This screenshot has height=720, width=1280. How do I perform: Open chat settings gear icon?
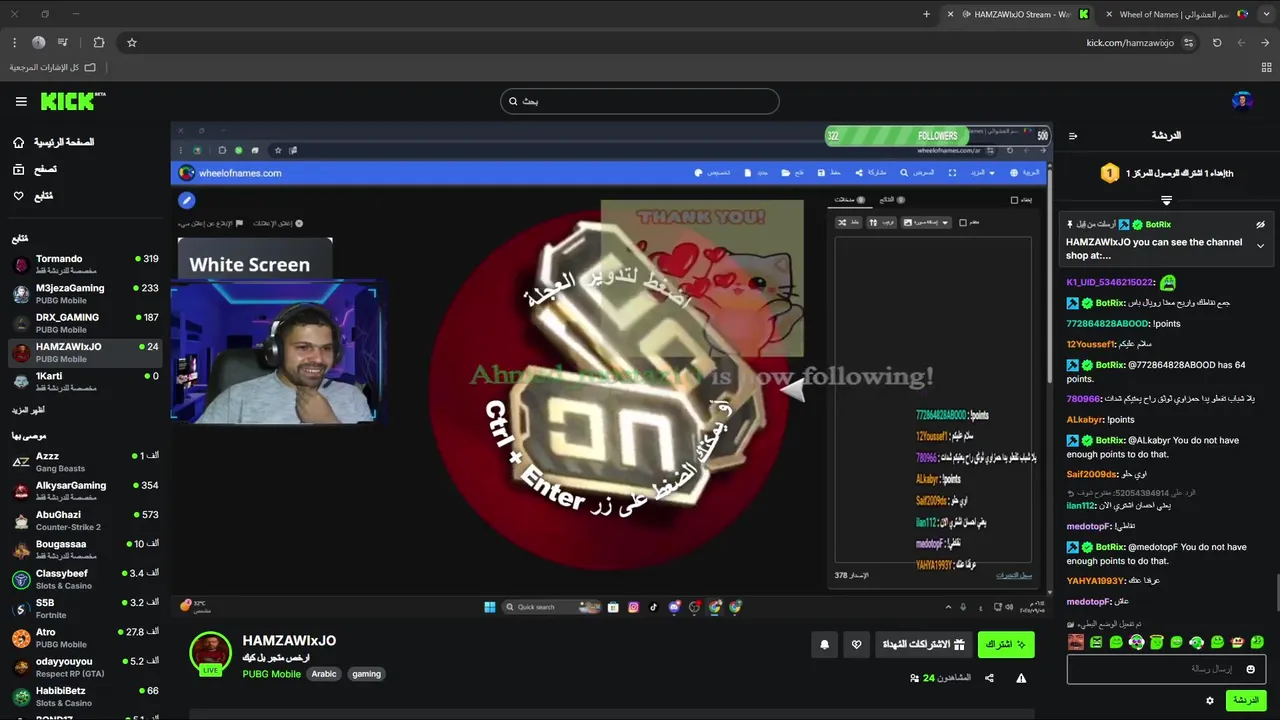(1210, 701)
